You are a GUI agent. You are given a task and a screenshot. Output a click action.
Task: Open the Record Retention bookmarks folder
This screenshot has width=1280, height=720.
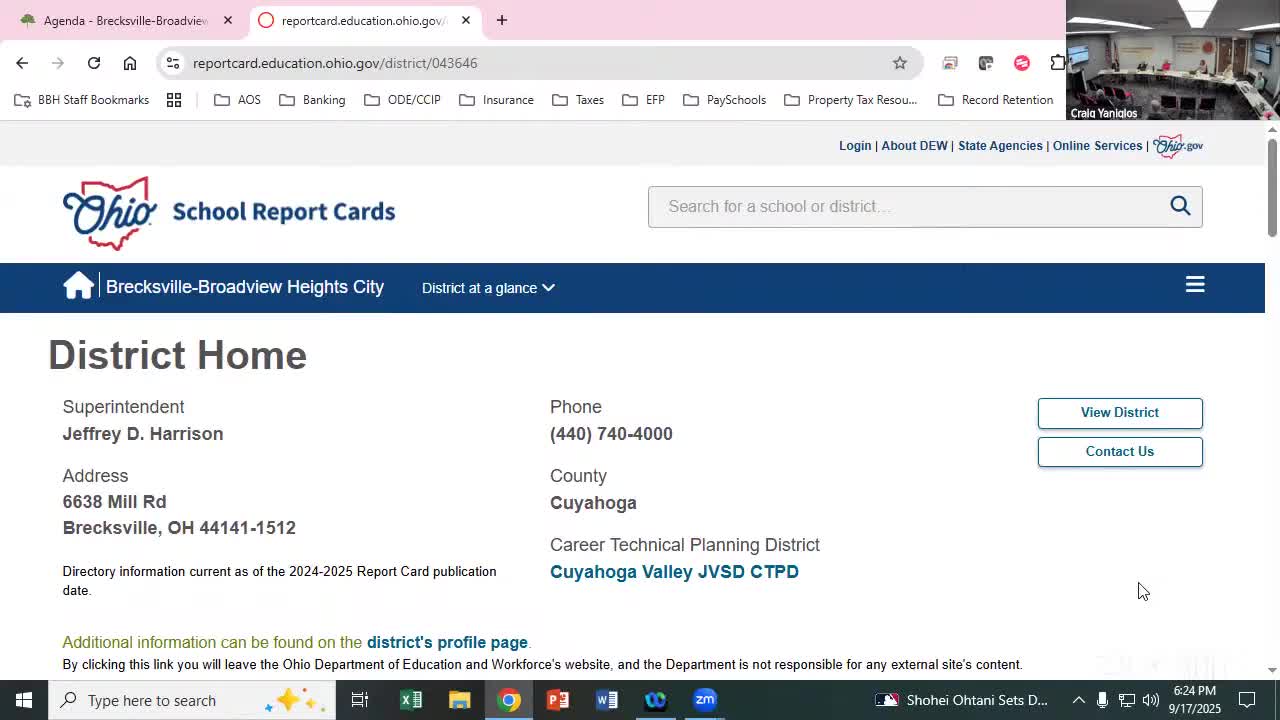click(x=996, y=100)
